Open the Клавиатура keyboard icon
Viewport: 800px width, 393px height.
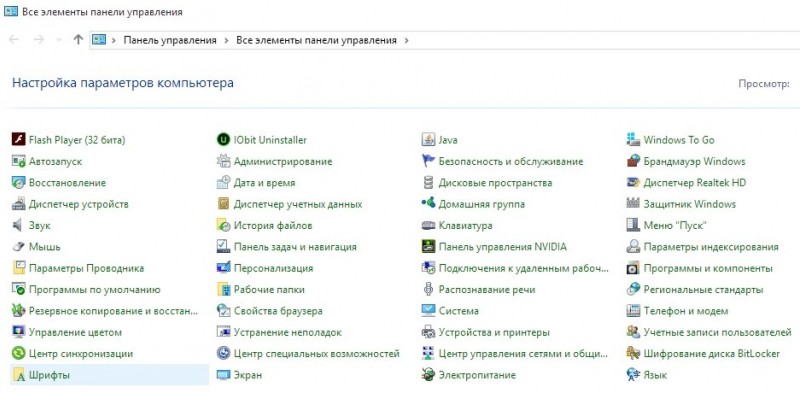tap(428, 225)
